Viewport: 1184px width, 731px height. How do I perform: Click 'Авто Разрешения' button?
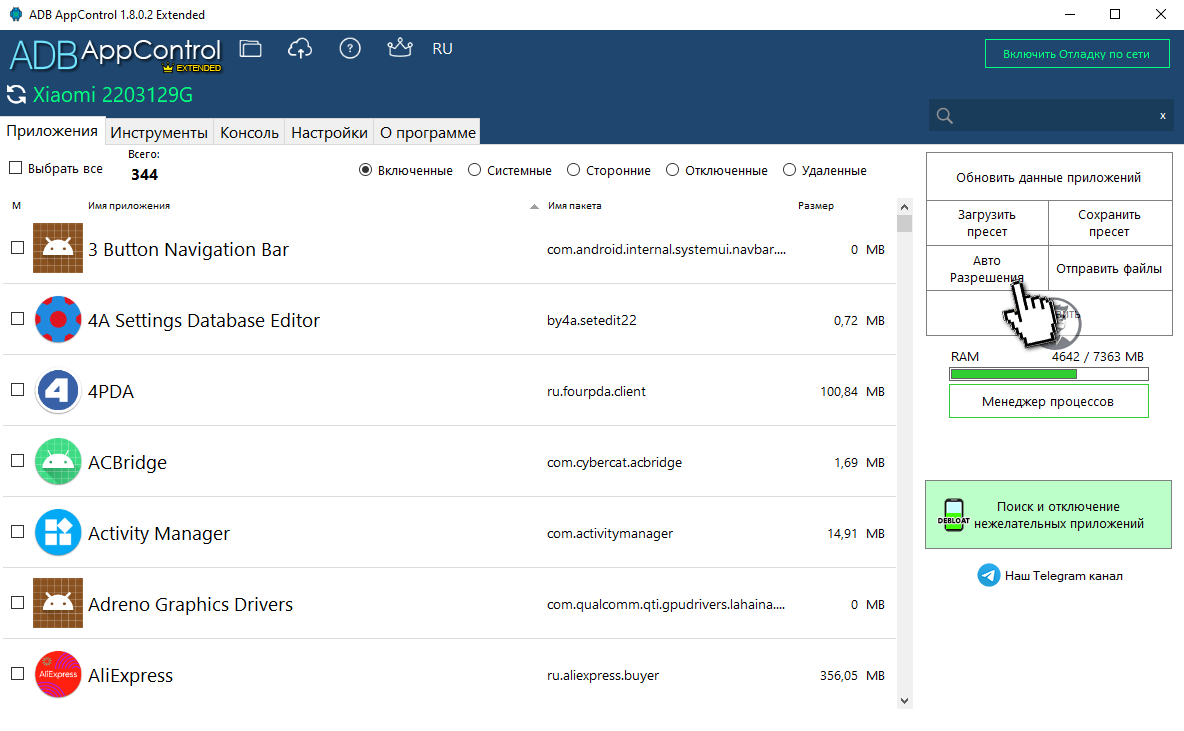pyautogui.click(x=987, y=268)
